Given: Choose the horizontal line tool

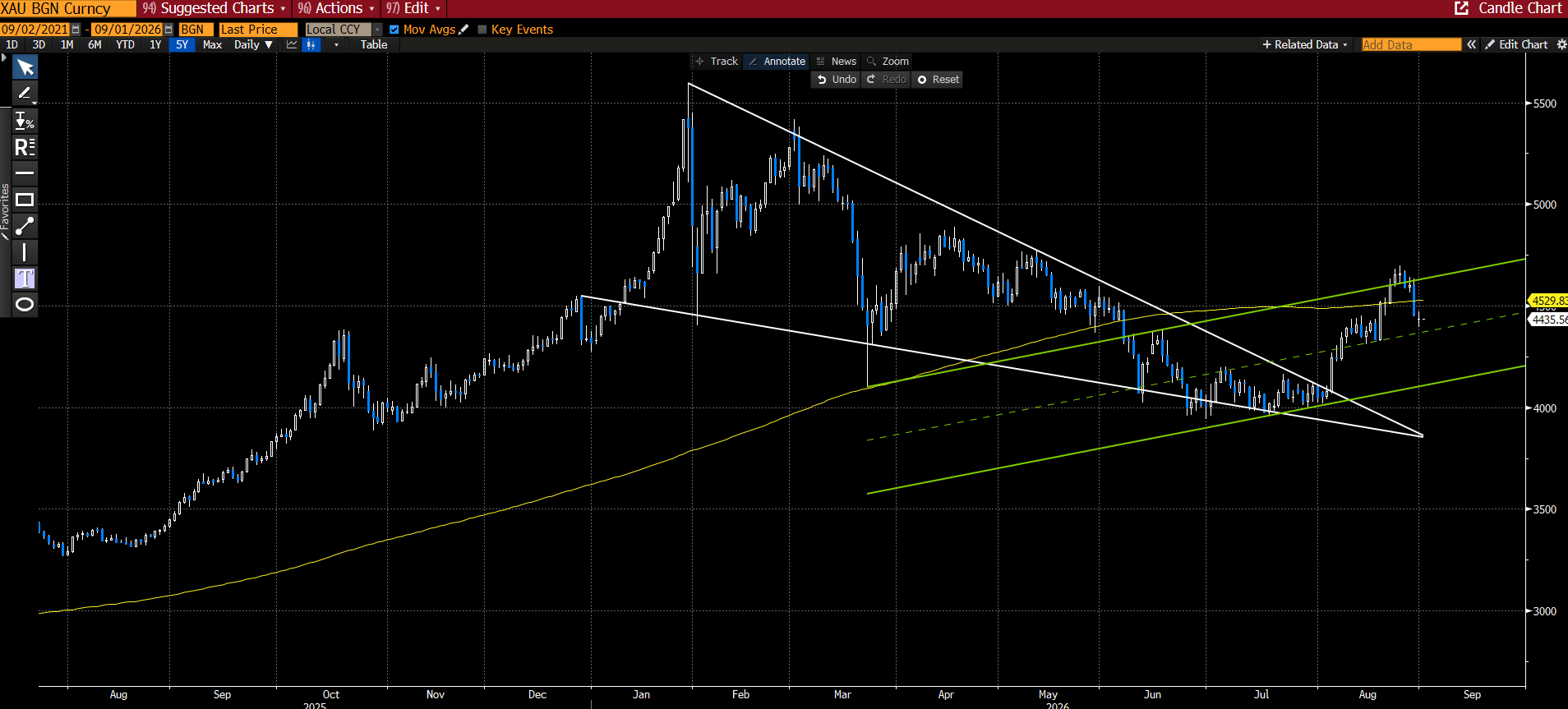Looking at the screenshot, I should click(x=25, y=173).
